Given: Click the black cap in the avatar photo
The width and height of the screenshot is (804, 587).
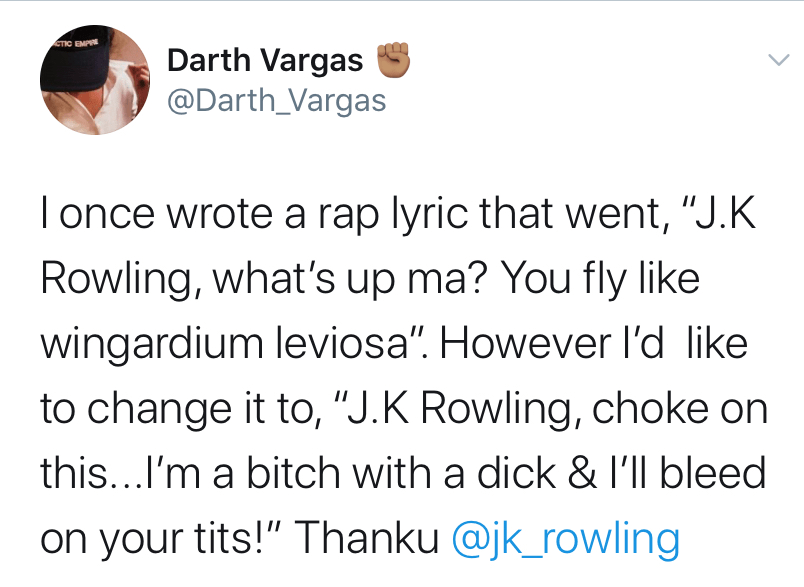Looking at the screenshot, I should point(80,62).
